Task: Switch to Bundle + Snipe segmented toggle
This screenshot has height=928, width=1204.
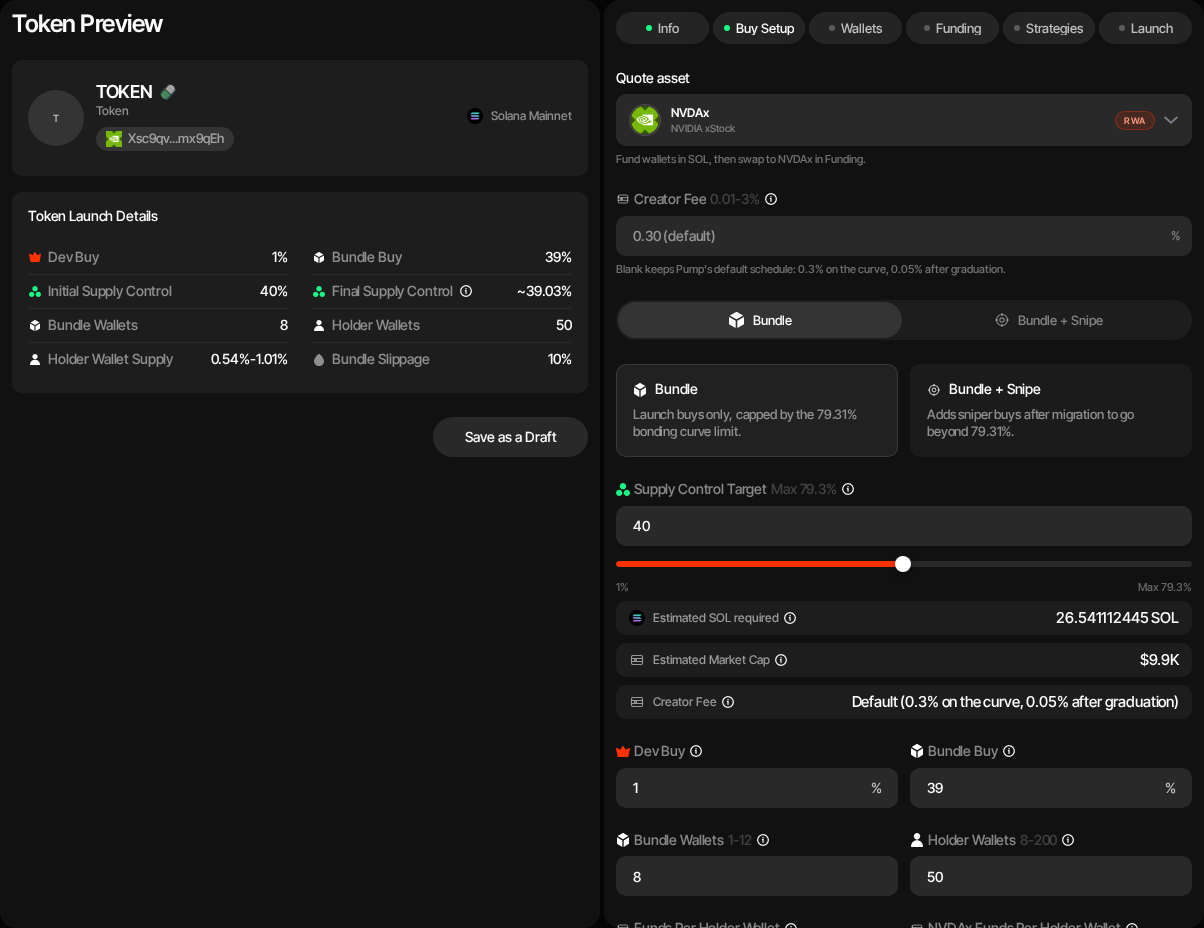Action: [x=1048, y=320]
